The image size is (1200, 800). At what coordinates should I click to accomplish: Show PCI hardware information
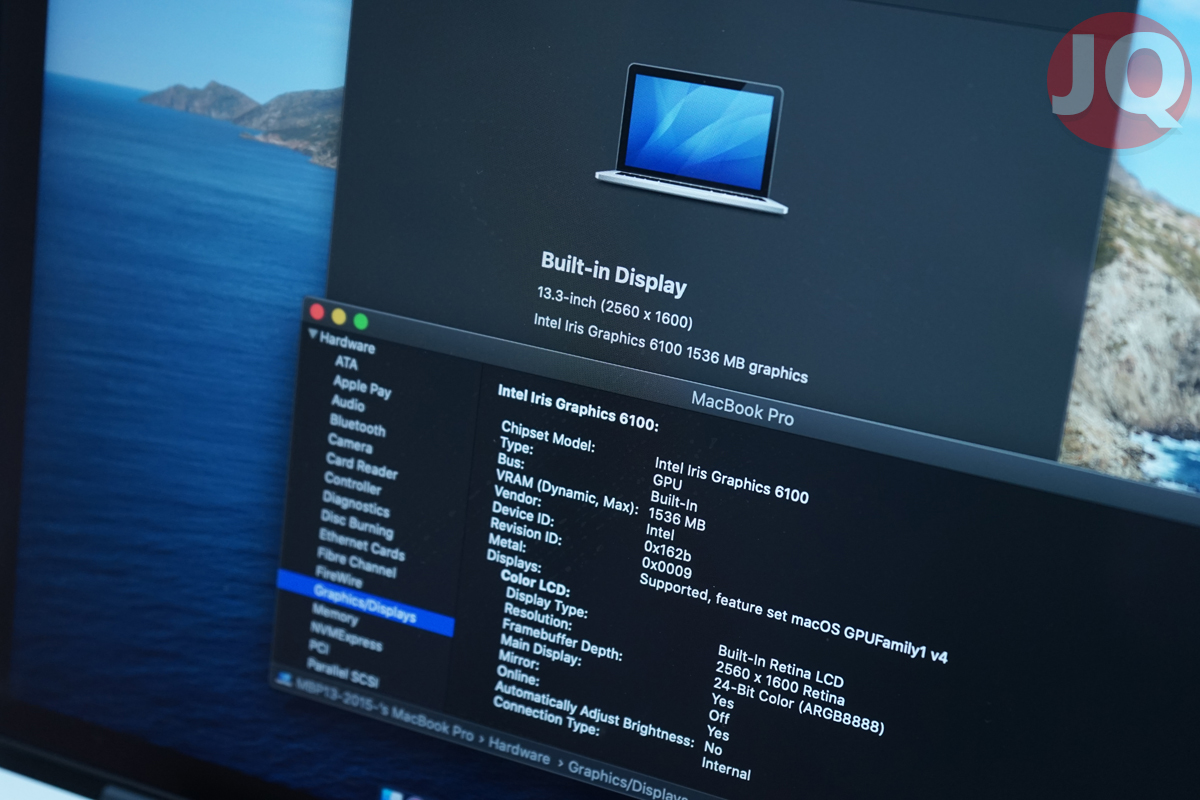pyautogui.click(x=318, y=647)
